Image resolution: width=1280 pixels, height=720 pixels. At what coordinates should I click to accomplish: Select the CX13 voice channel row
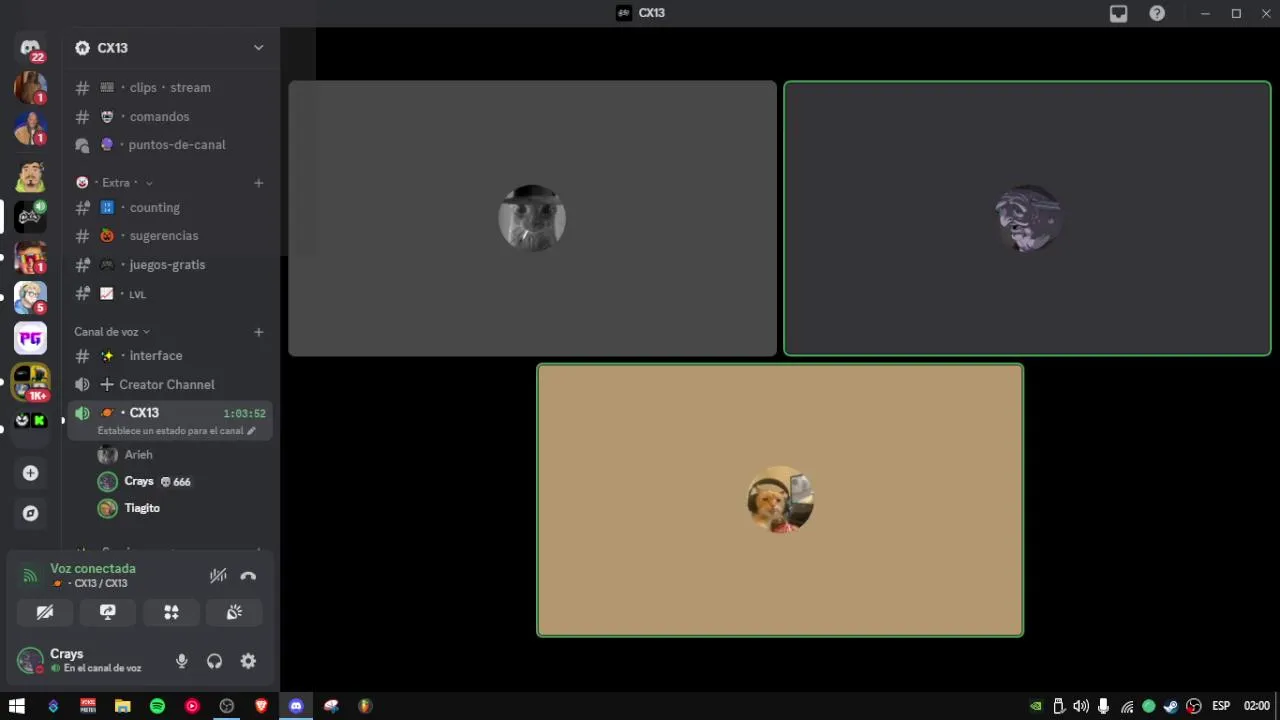tap(170, 420)
